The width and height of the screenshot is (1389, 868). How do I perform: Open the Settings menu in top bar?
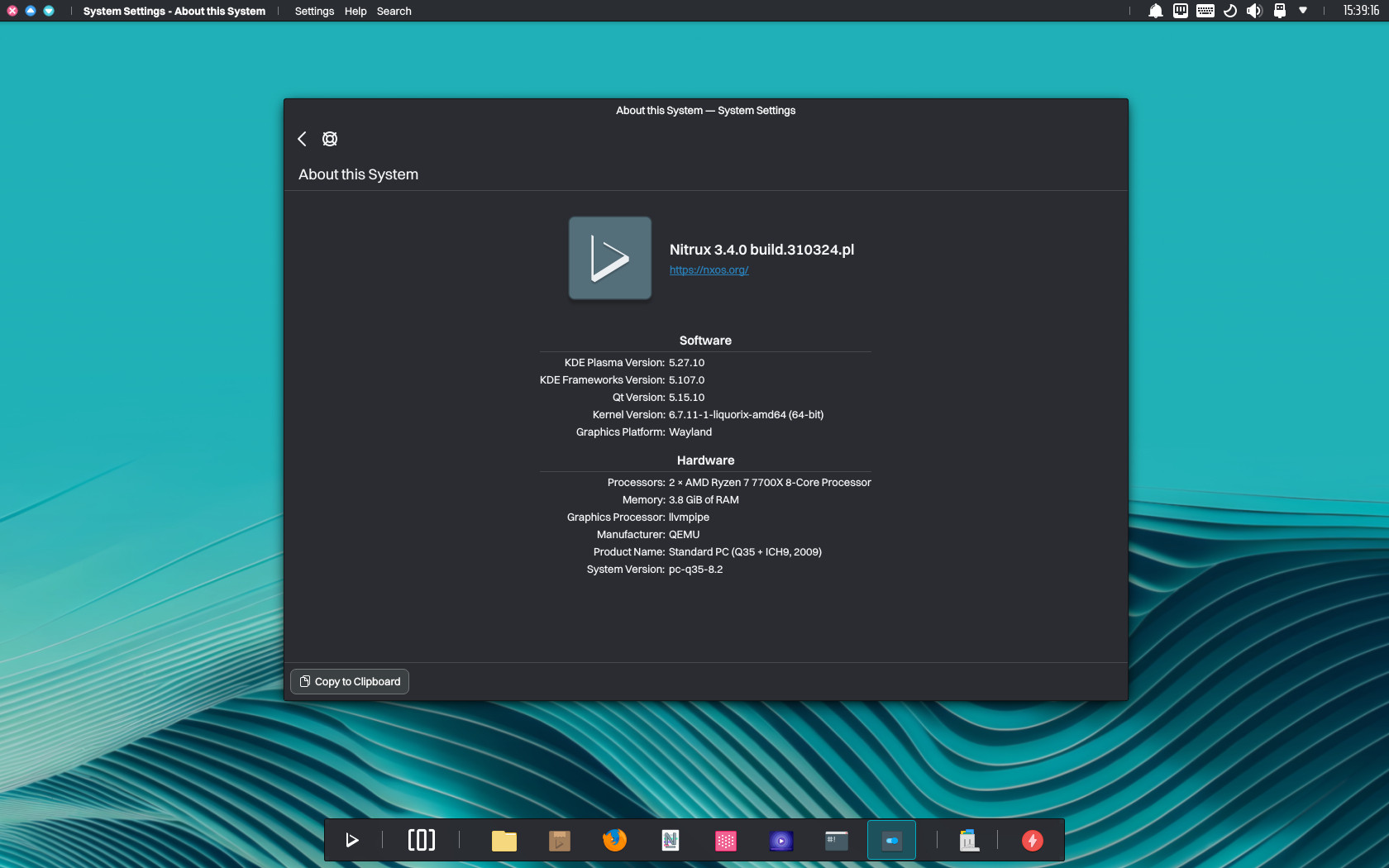pos(314,11)
